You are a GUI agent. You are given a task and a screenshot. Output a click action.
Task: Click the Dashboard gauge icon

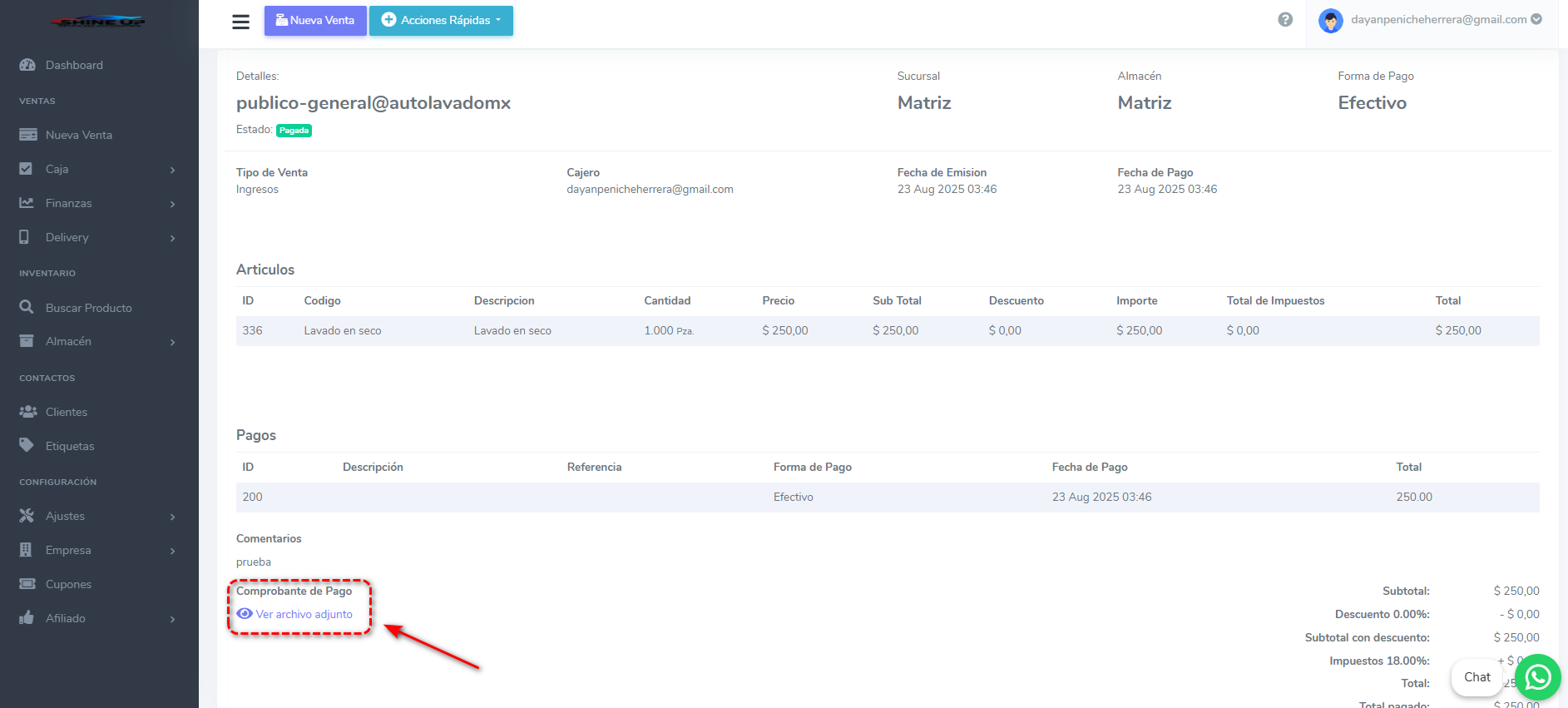[27, 65]
